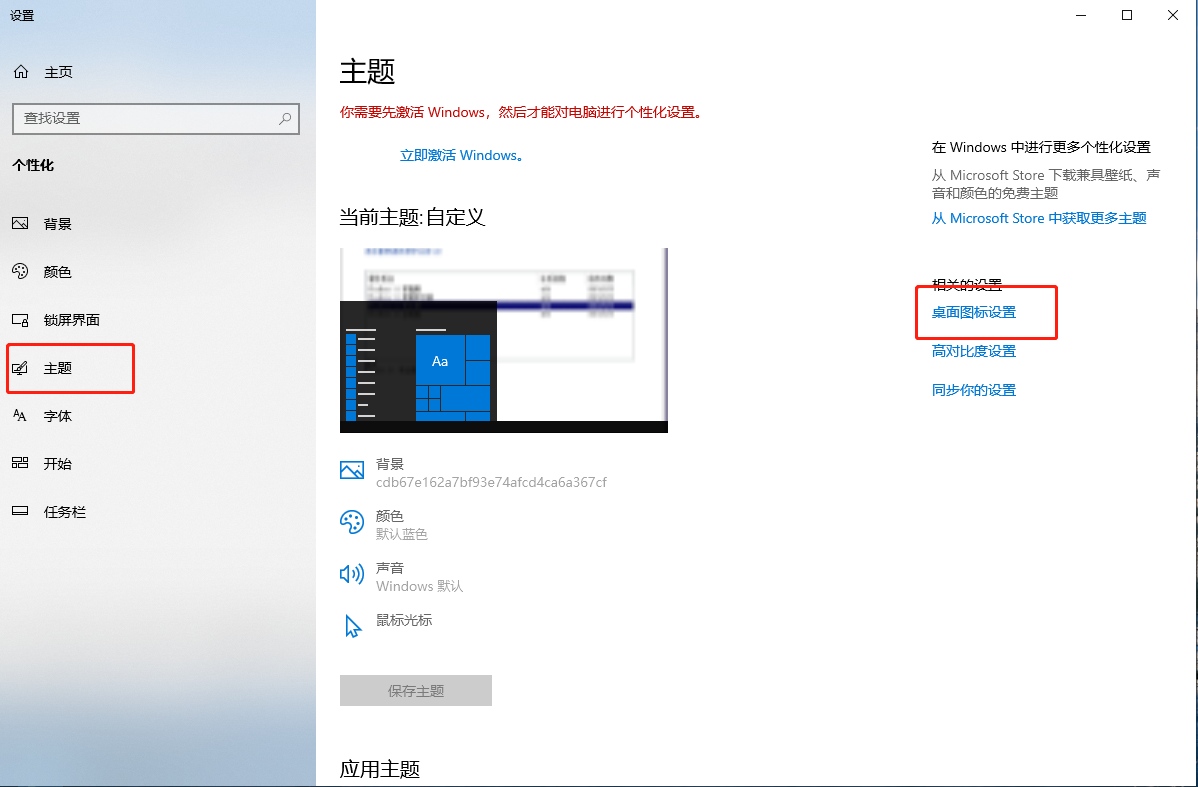Image resolution: width=1198 pixels, height=787 pixels.
Task: Open 背景 (Background) settings in sidebar
Action: [x=57, y=223]
